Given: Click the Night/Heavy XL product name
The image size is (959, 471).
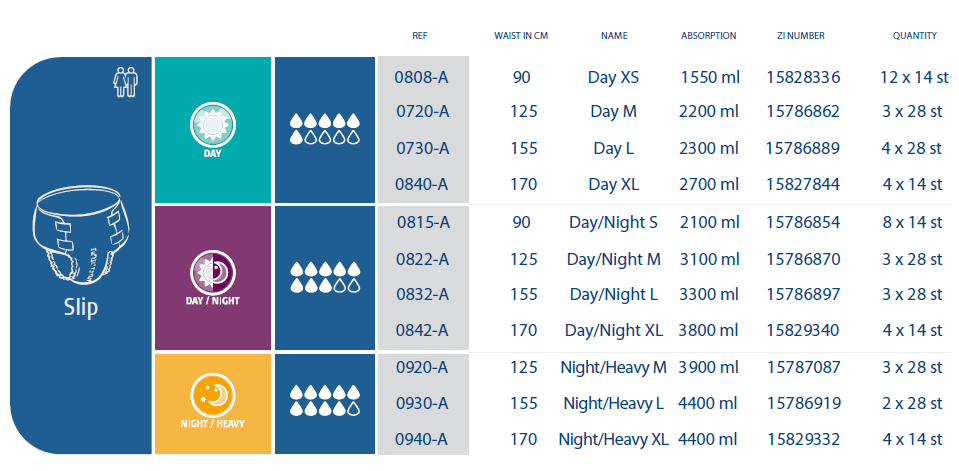Looking at the screenshot, I should [x=613, y=440].
